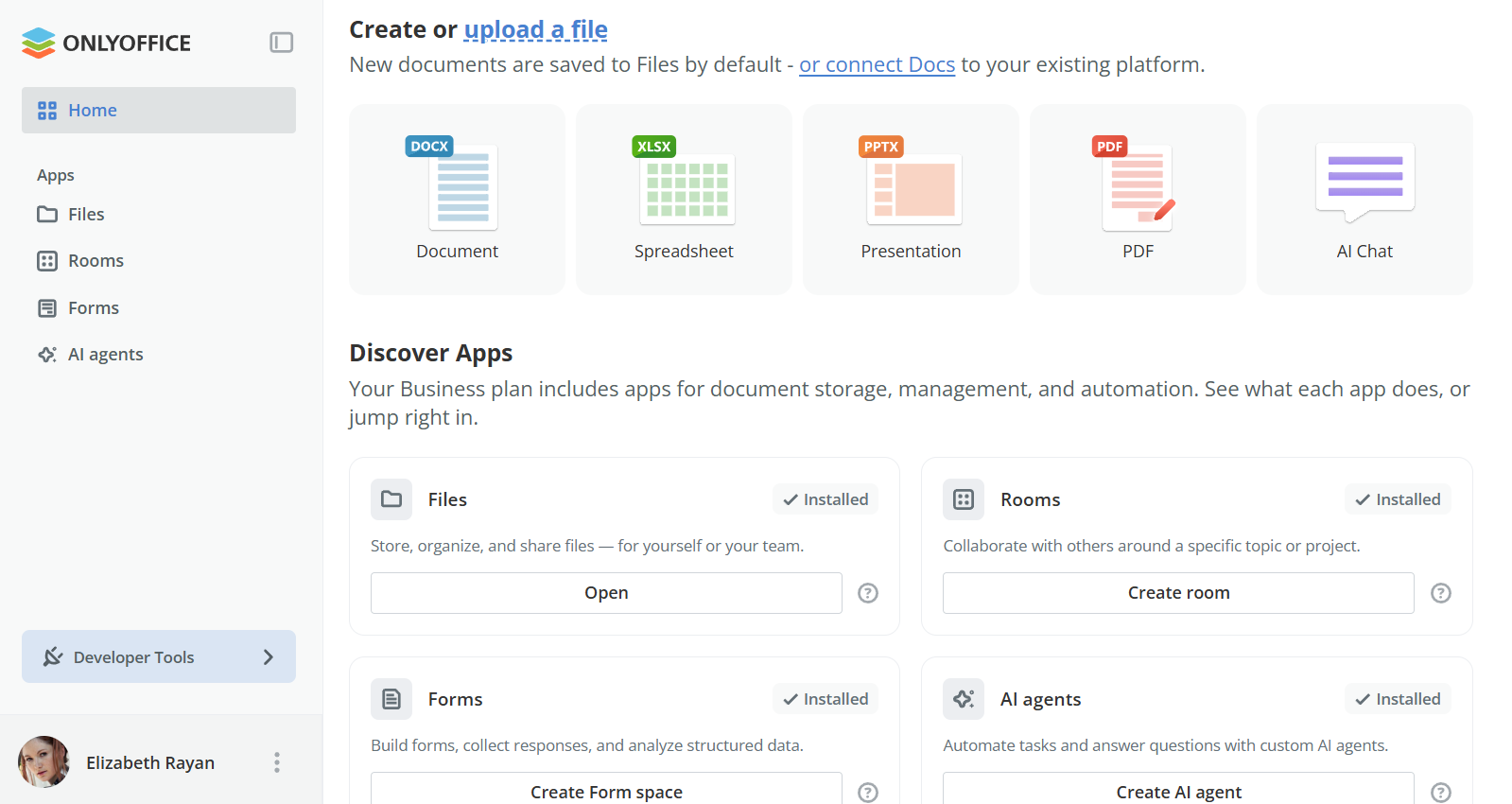The height and width of the screenshot is (804, 1512).
Task: Open Elizabeth Rayan profile avatar
Action: coord(43,762)
